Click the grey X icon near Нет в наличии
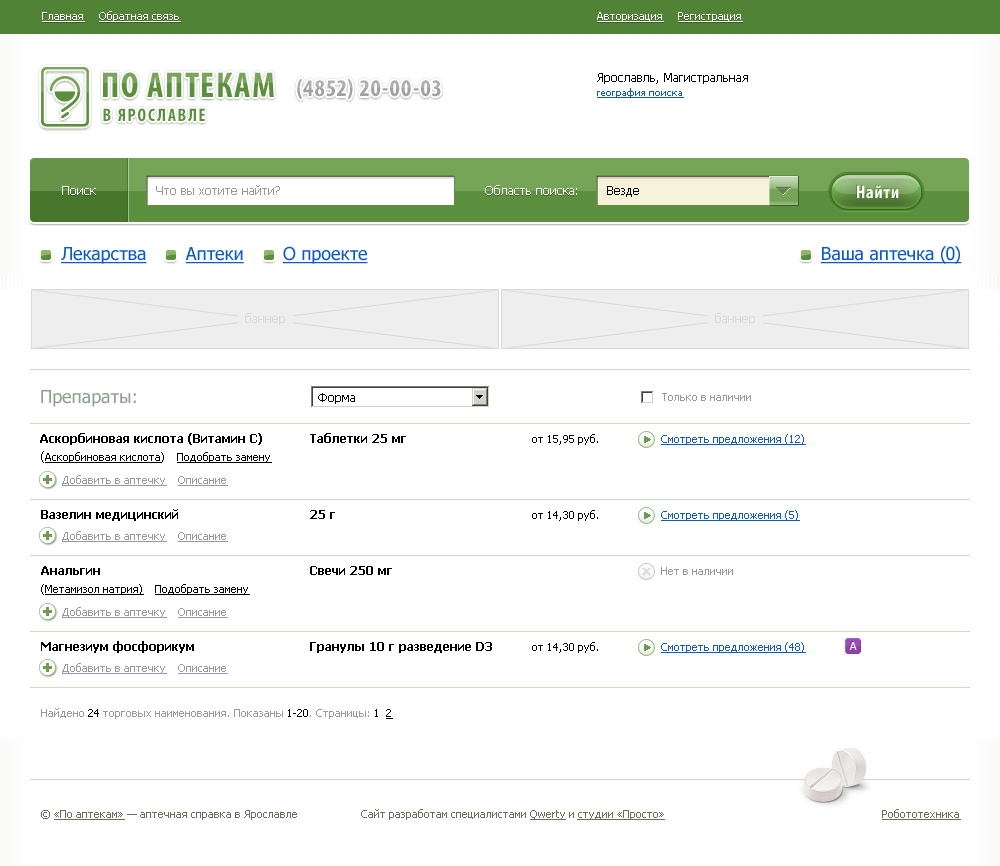This screenshot has width=1000, height=866. click(646, 571)
